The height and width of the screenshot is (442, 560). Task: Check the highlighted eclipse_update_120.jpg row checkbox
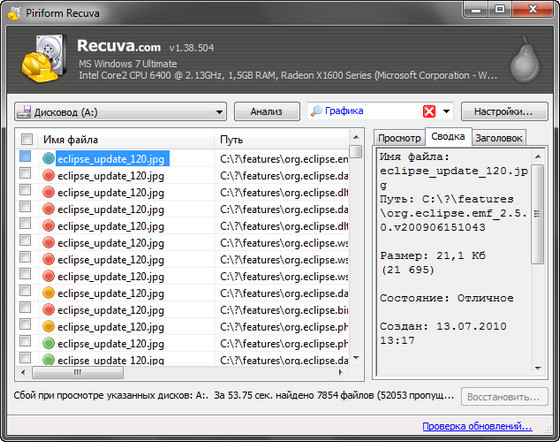pyautogui.click(x=25, y=156)
